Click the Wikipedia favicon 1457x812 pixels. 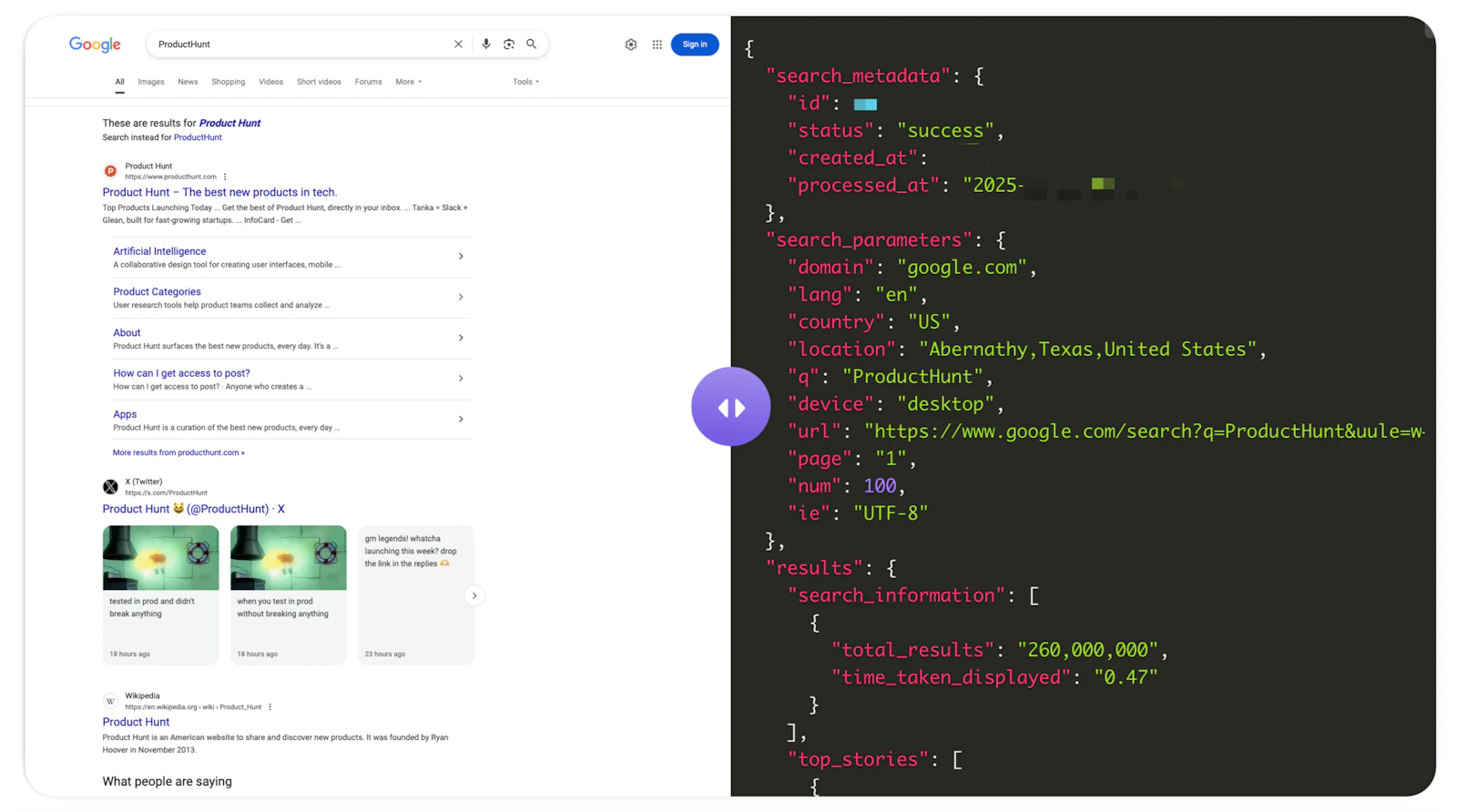coord(110,701)
